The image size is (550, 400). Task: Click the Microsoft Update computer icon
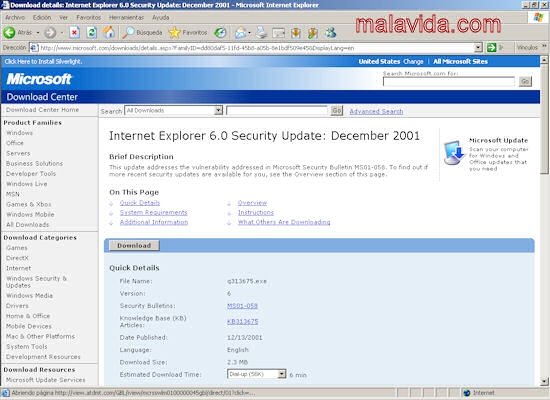(454, 153)
